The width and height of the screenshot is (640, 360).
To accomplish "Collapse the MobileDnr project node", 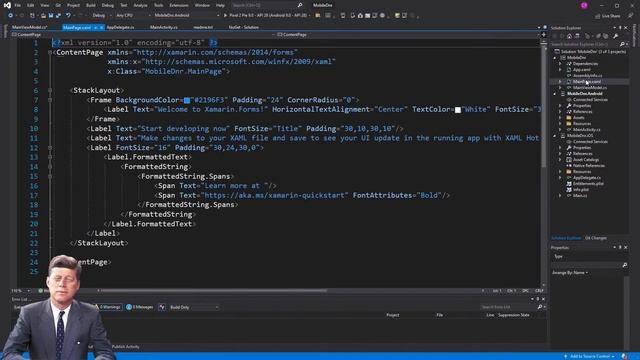I will (x=555, y=58).
